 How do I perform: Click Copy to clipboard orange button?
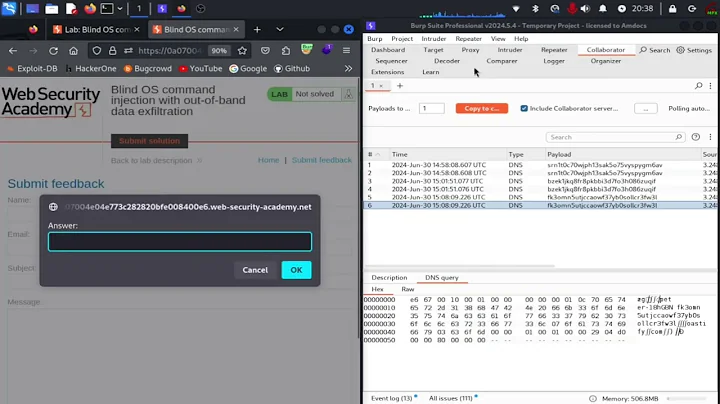pos(482,108)
